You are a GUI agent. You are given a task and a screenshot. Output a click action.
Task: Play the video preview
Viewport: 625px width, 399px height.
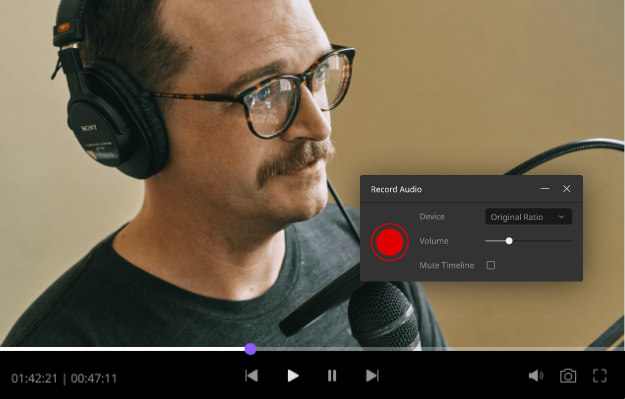tap(293, 375)
